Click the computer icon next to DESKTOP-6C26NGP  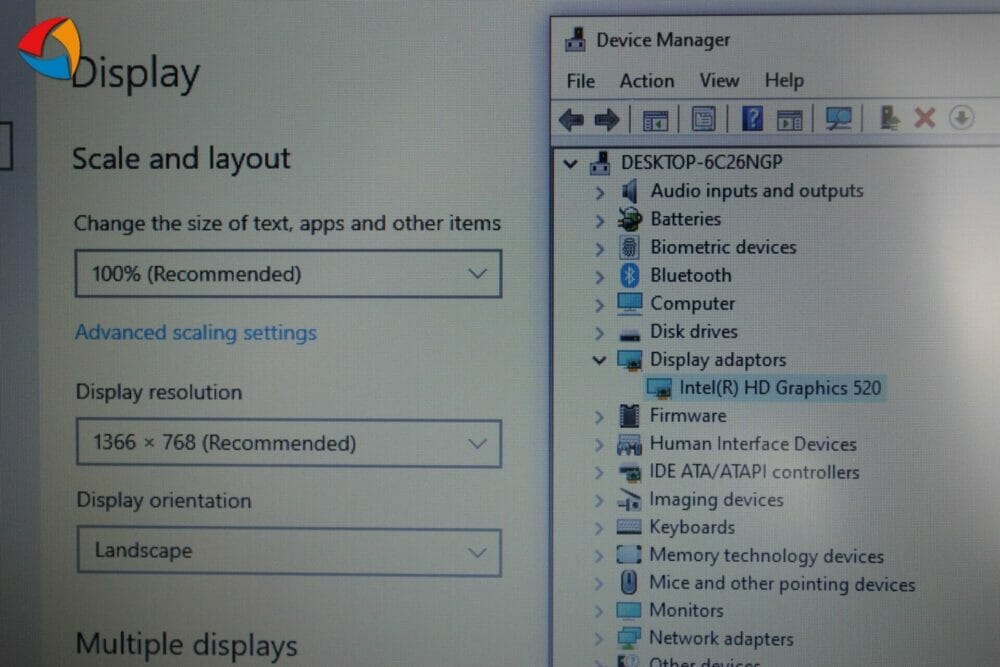[599, 163]
